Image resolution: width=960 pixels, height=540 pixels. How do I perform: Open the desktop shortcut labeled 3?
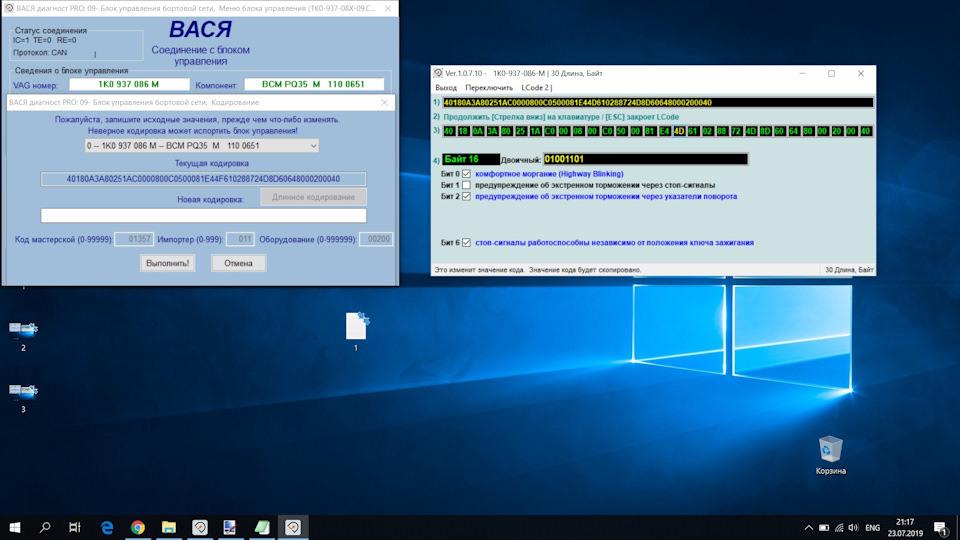(x=23, y=397)
